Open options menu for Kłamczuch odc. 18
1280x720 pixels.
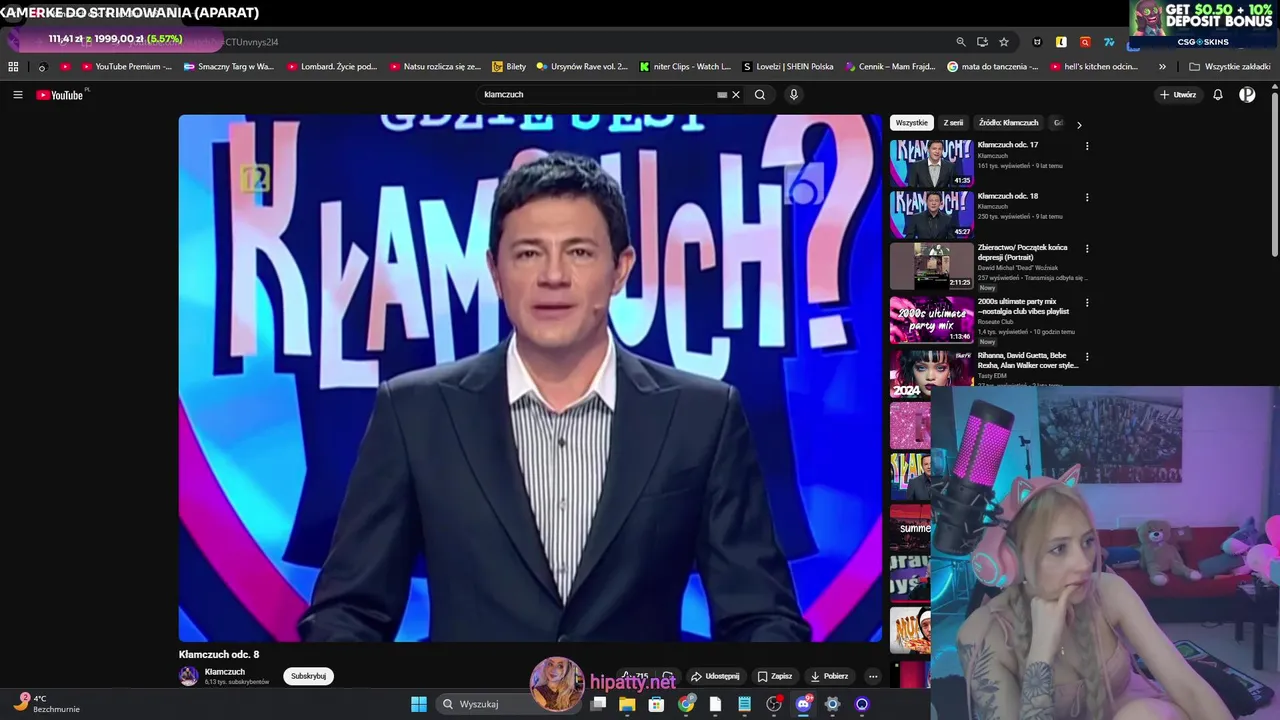(1087, 197)
